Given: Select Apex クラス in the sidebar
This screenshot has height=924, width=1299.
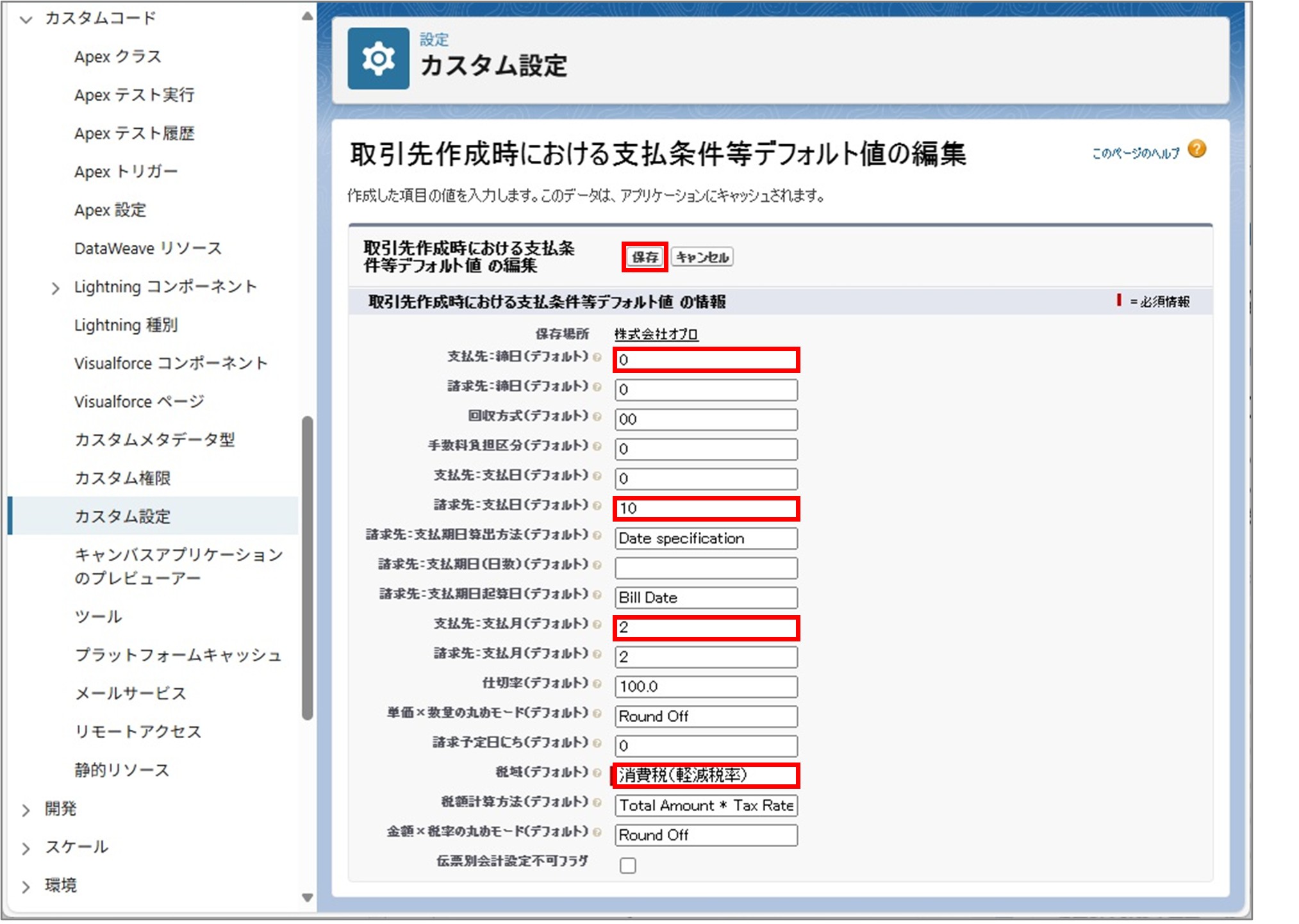Looking at the screenshot, I should [x=117, y=56].
